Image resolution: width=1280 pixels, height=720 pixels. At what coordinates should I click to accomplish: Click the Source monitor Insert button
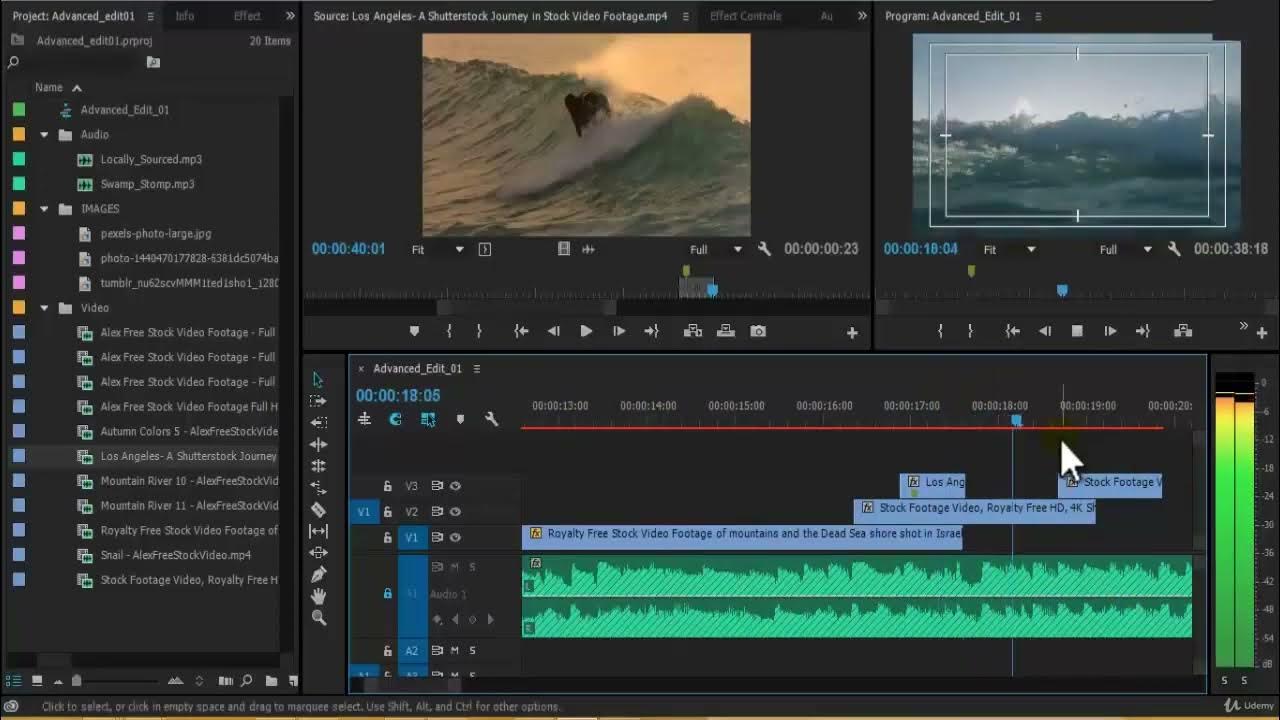tap(692, 331)
